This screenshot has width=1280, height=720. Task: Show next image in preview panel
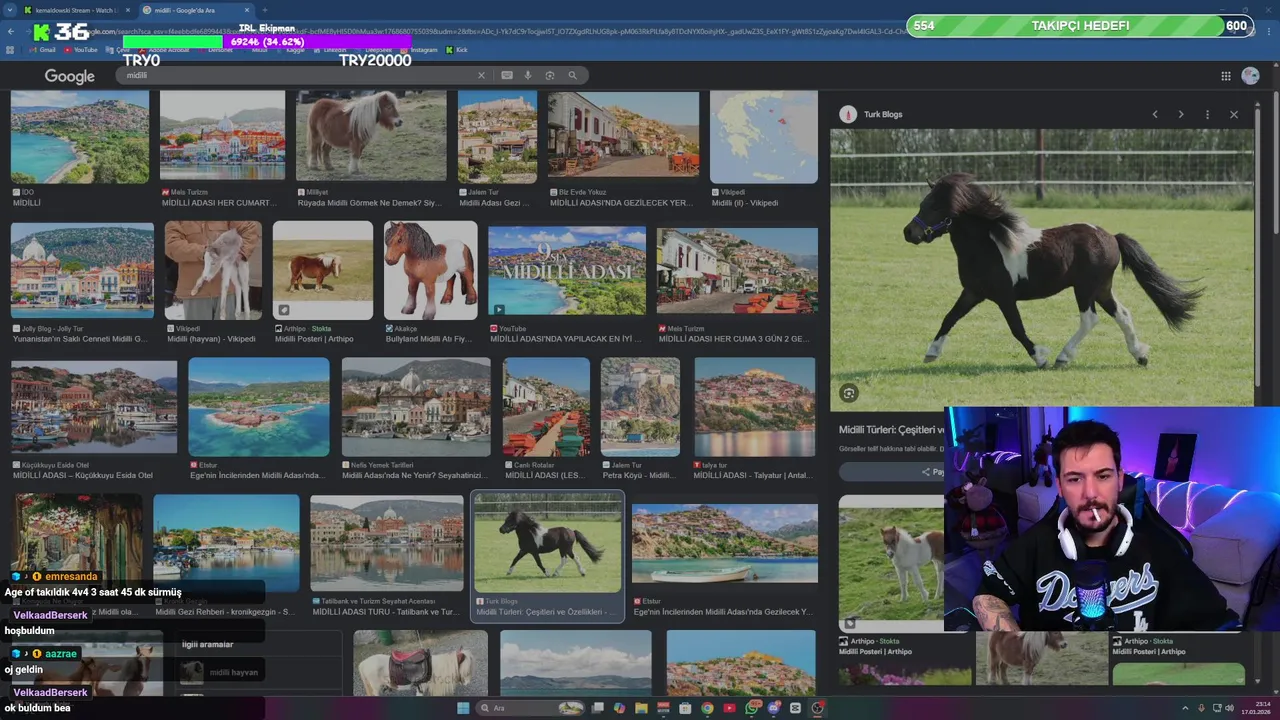click(1181, 114)
